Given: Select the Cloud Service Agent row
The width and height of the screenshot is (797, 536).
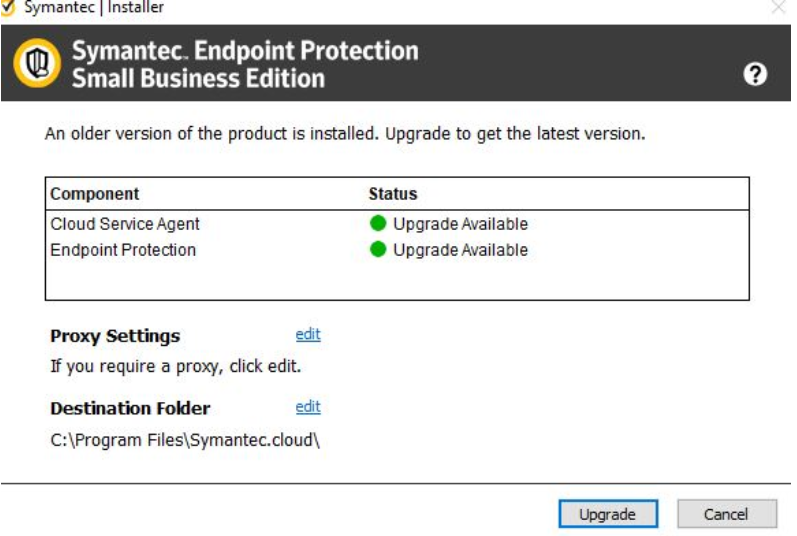Looking at the screenshot, I should 124,224.
